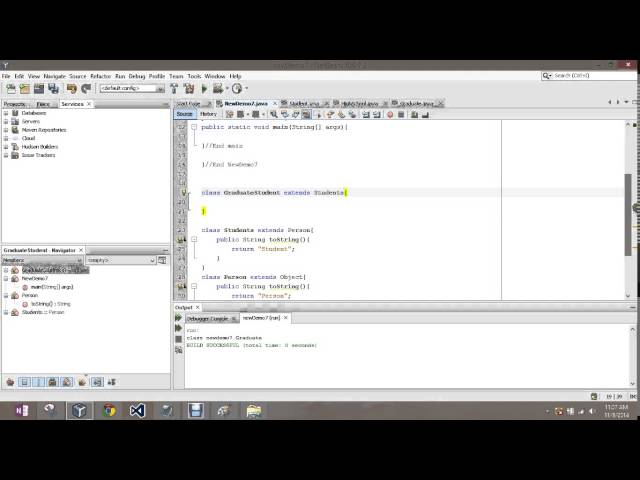Image resolution: width=640 pixels, height=480 pixels.
Task: Open the Debug Project dropdown arrow
Action: tap(227, 89)
